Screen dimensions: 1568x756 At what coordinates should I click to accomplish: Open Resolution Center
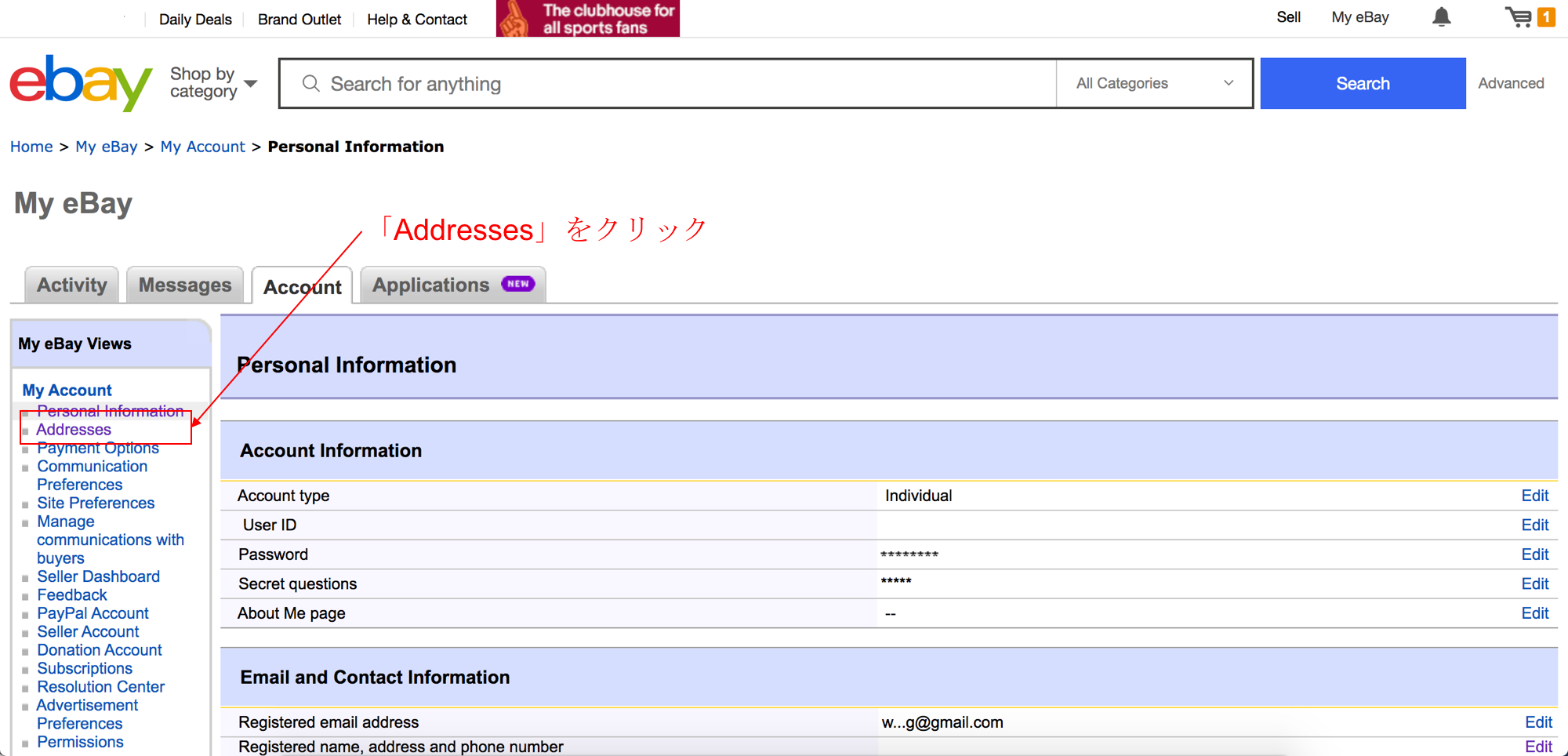tap(100, 686)
